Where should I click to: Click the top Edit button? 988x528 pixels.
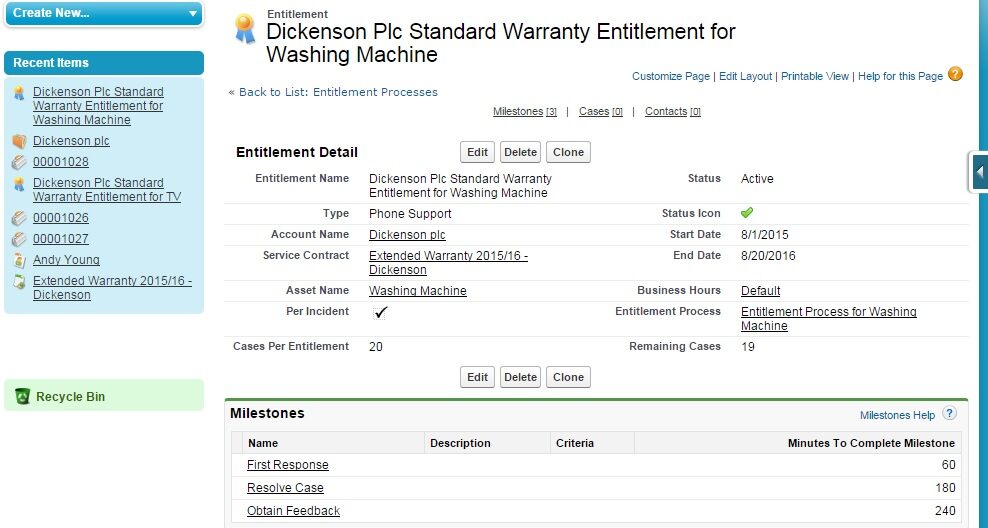coord(477,152)
